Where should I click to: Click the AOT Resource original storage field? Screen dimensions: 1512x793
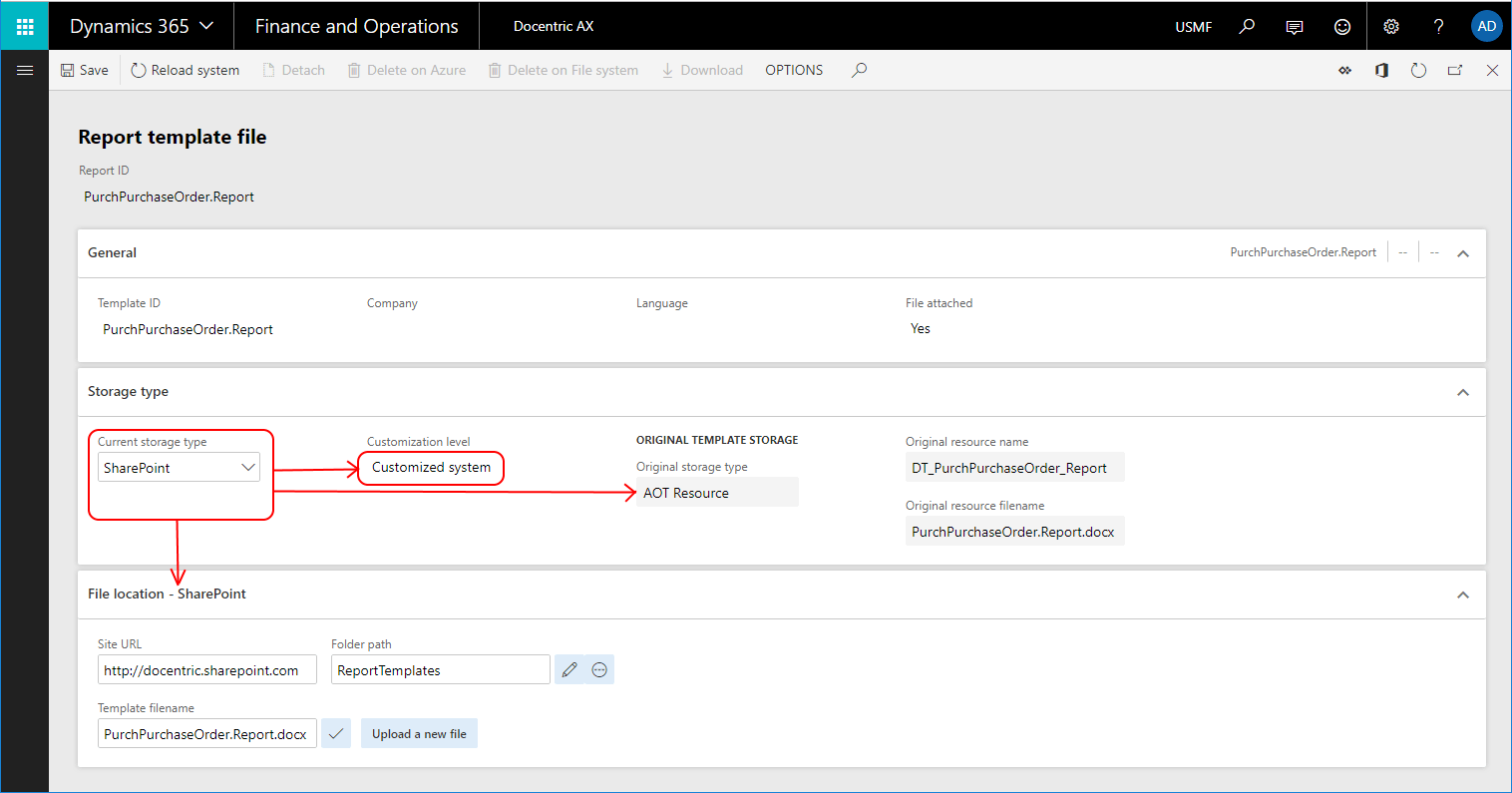click(x=717, y=493)
